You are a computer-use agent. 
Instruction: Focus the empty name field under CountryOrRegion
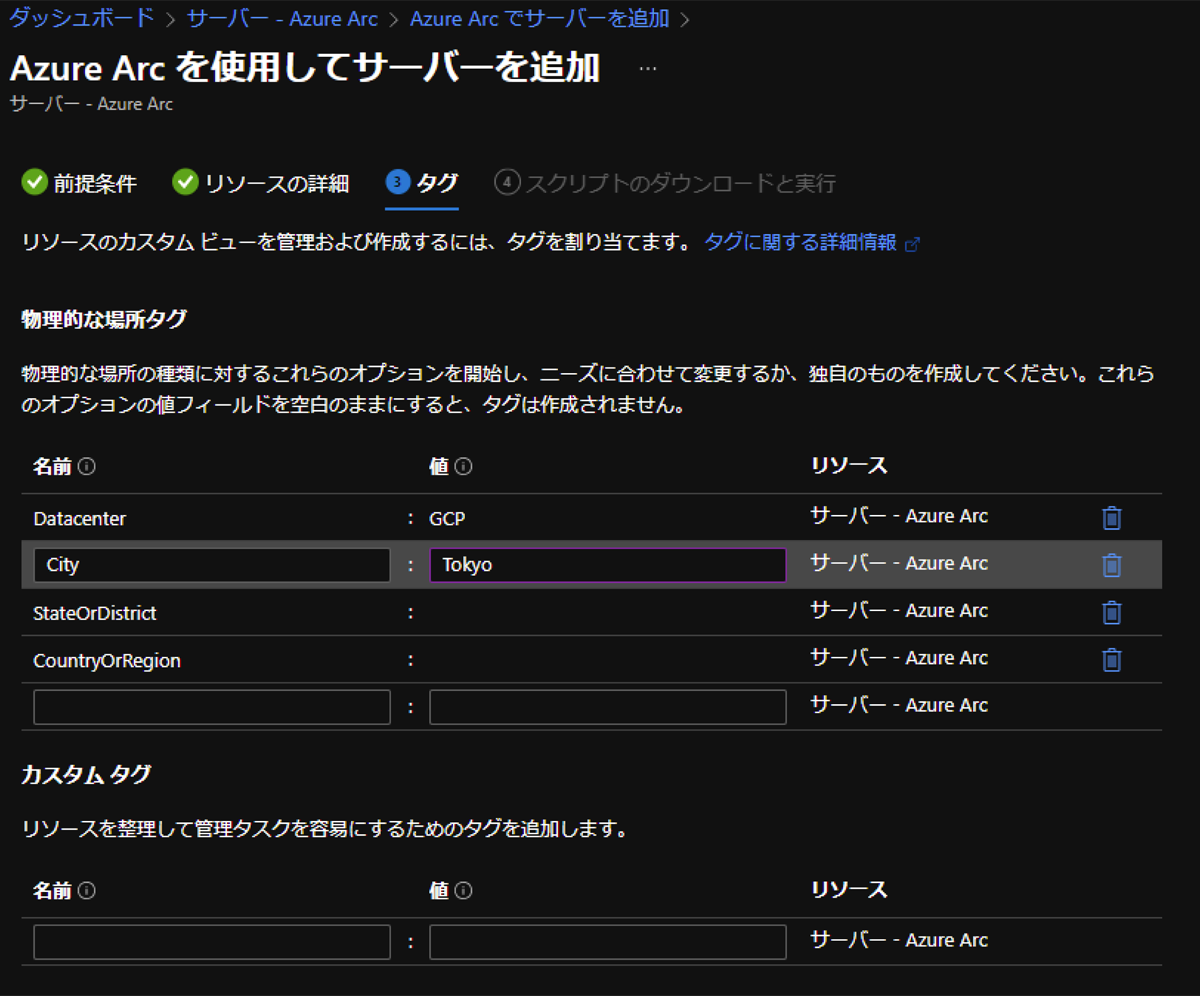coord(212,707)
